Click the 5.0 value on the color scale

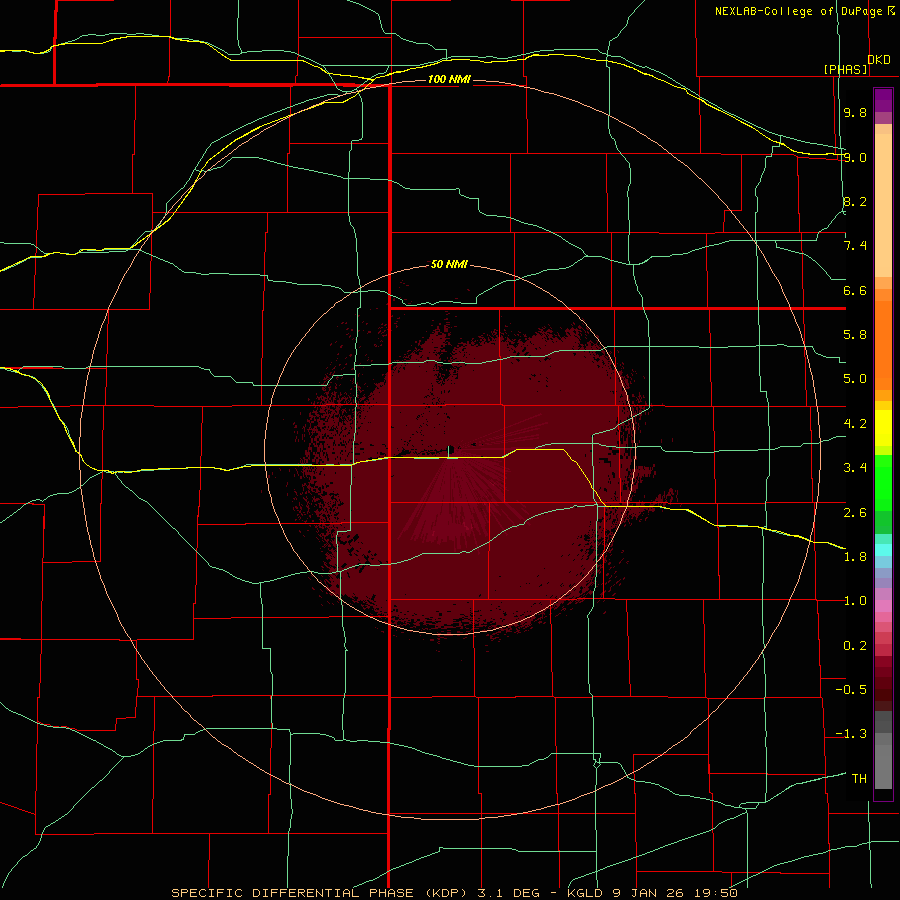coord(855,379)
